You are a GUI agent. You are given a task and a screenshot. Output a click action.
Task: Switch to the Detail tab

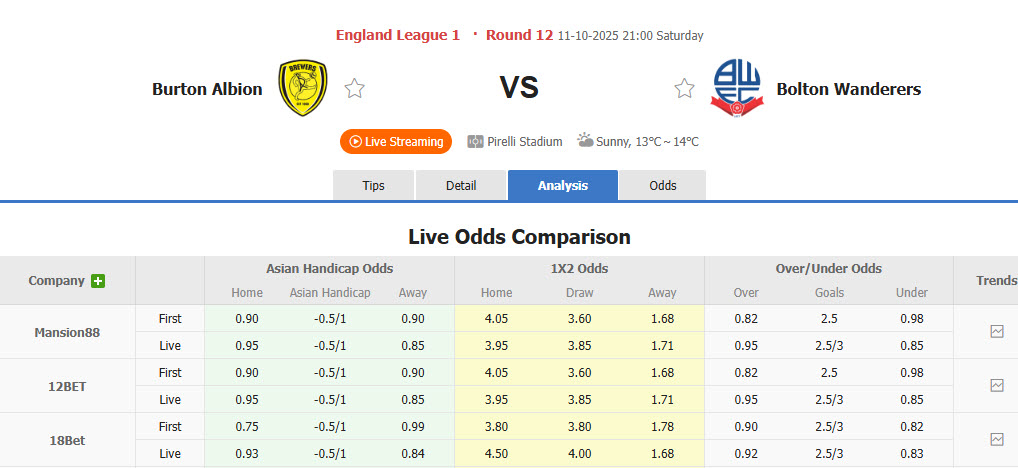(461, 186)
